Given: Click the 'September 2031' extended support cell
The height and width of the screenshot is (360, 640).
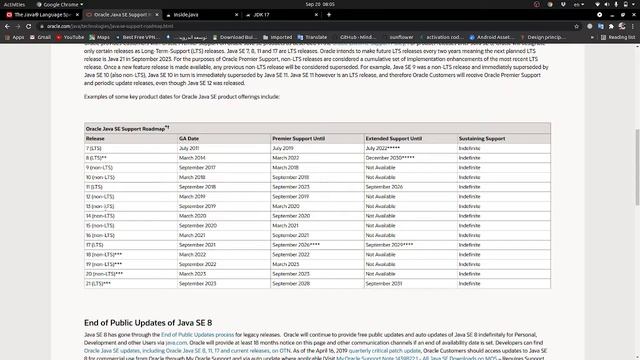Looking at the screenshot, I should 411,284.
